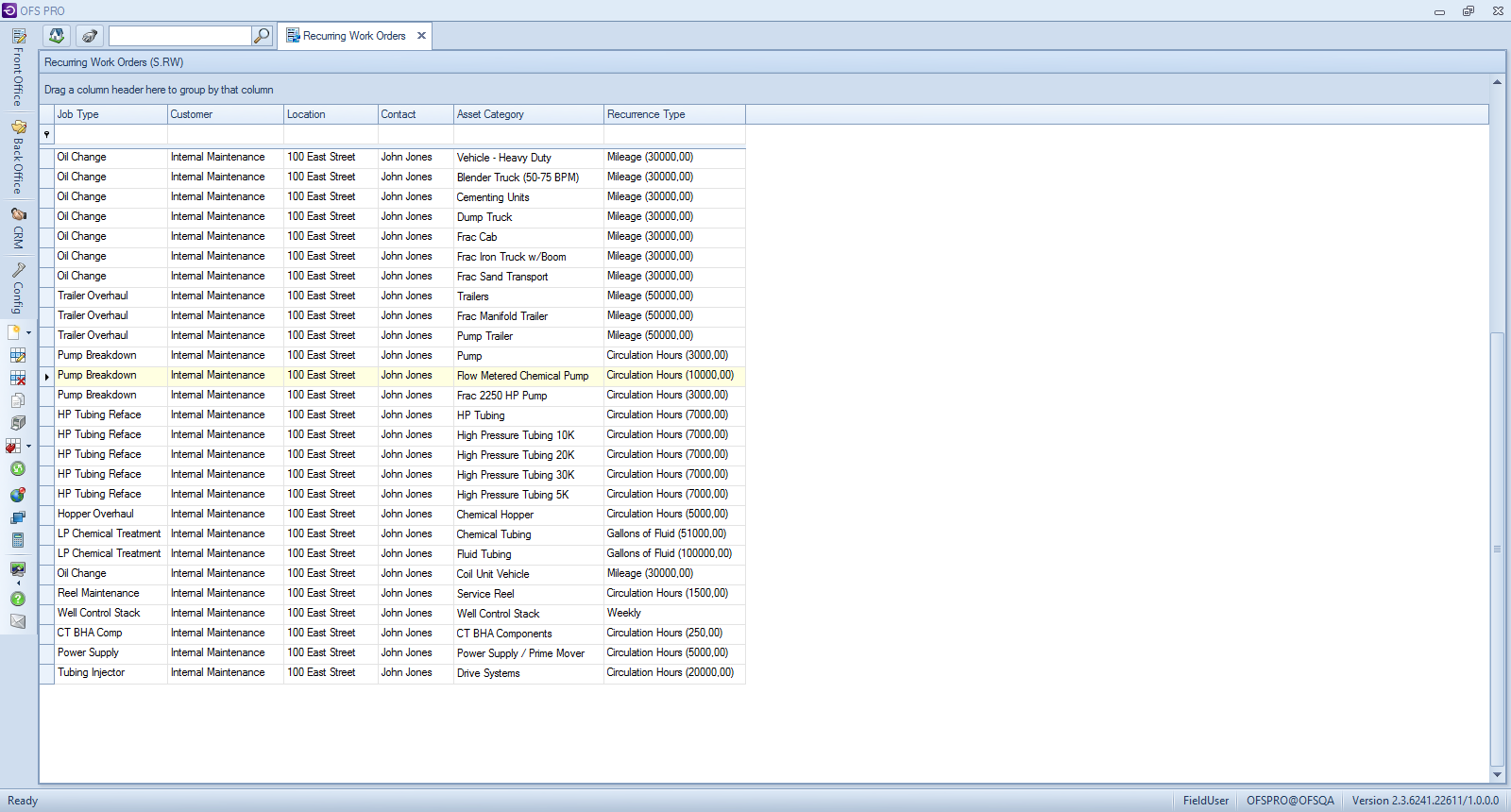This screenshot has height=812, width=1511.
Task: Select the Frac Manifold Trailer cell
Action: click(x=529, y=316)
